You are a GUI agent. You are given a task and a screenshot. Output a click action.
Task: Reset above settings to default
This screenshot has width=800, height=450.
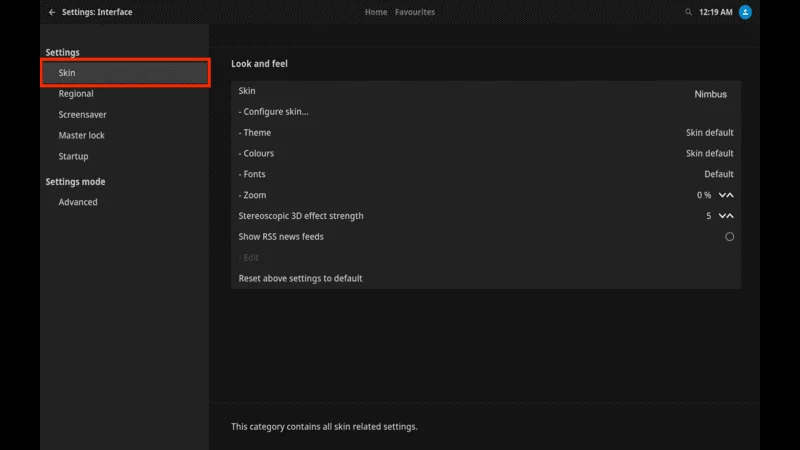tap(486, 279)
